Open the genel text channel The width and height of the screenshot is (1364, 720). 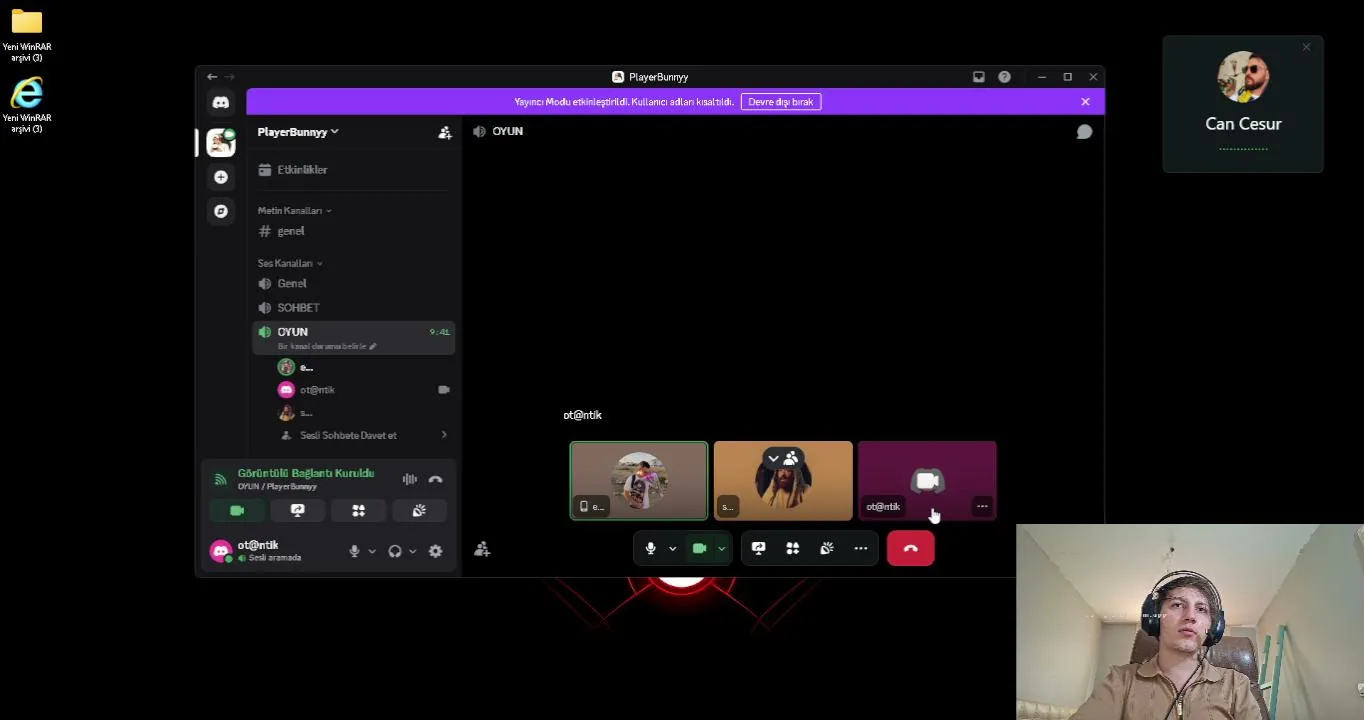point(352,231)
